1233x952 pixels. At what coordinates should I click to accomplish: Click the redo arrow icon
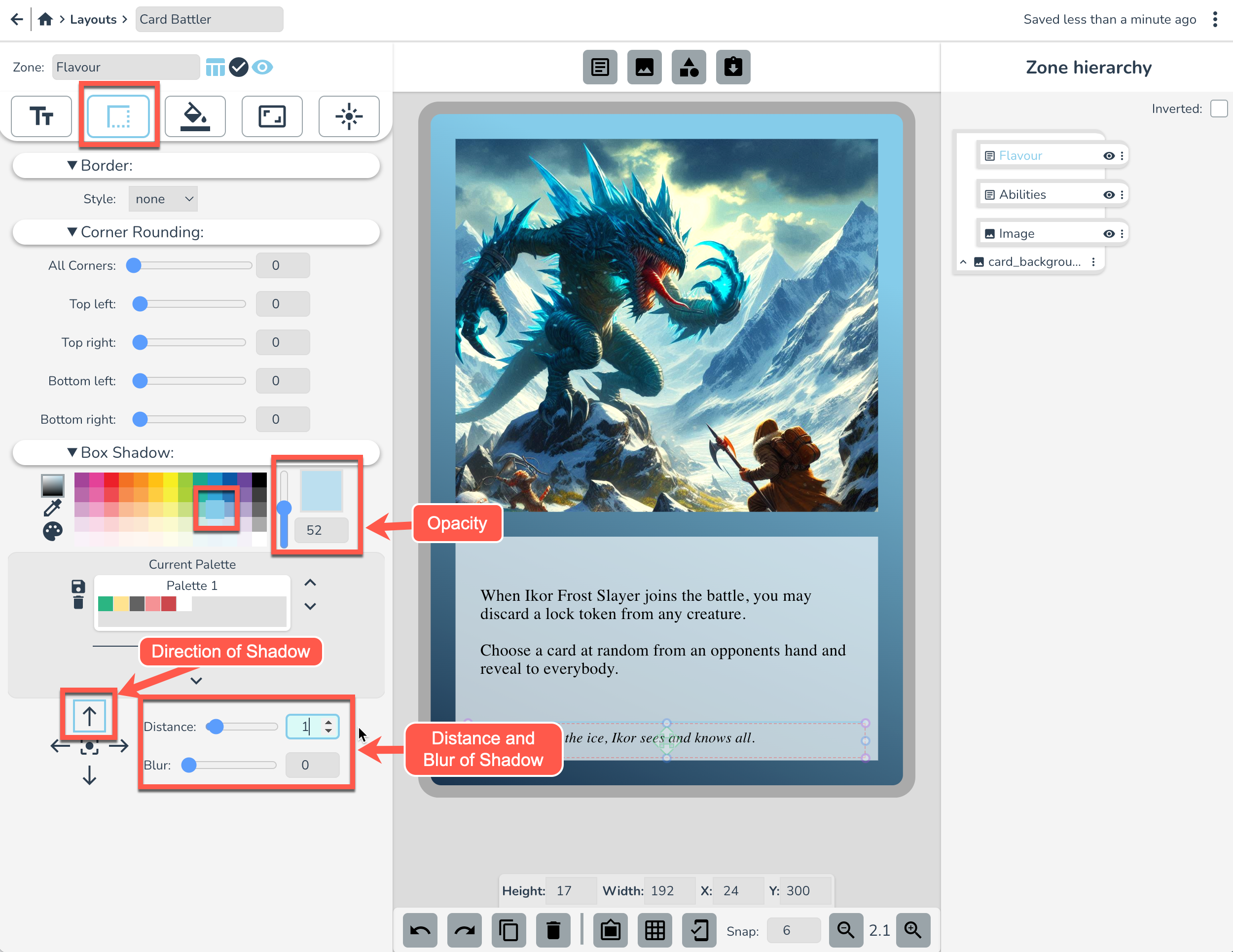coord(464,930)
